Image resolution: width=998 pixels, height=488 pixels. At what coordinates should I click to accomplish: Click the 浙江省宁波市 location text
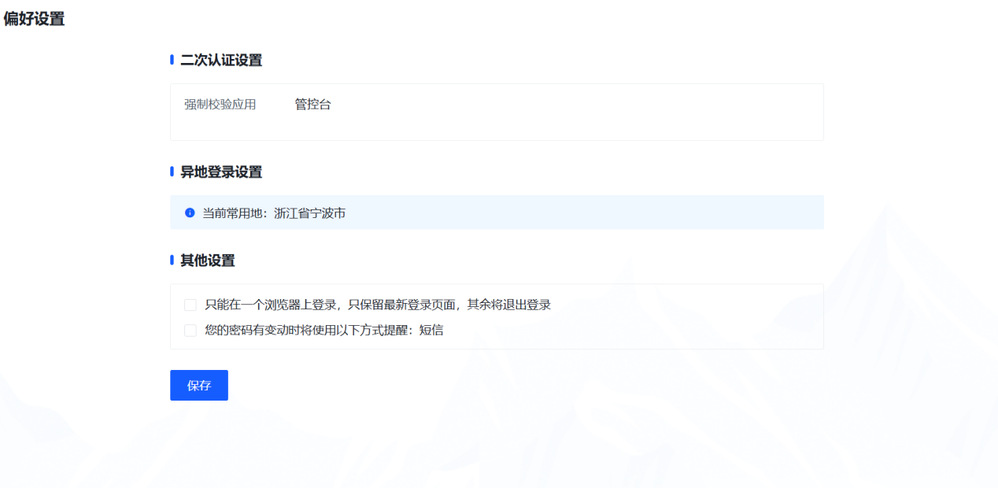[x=310, y=213]
